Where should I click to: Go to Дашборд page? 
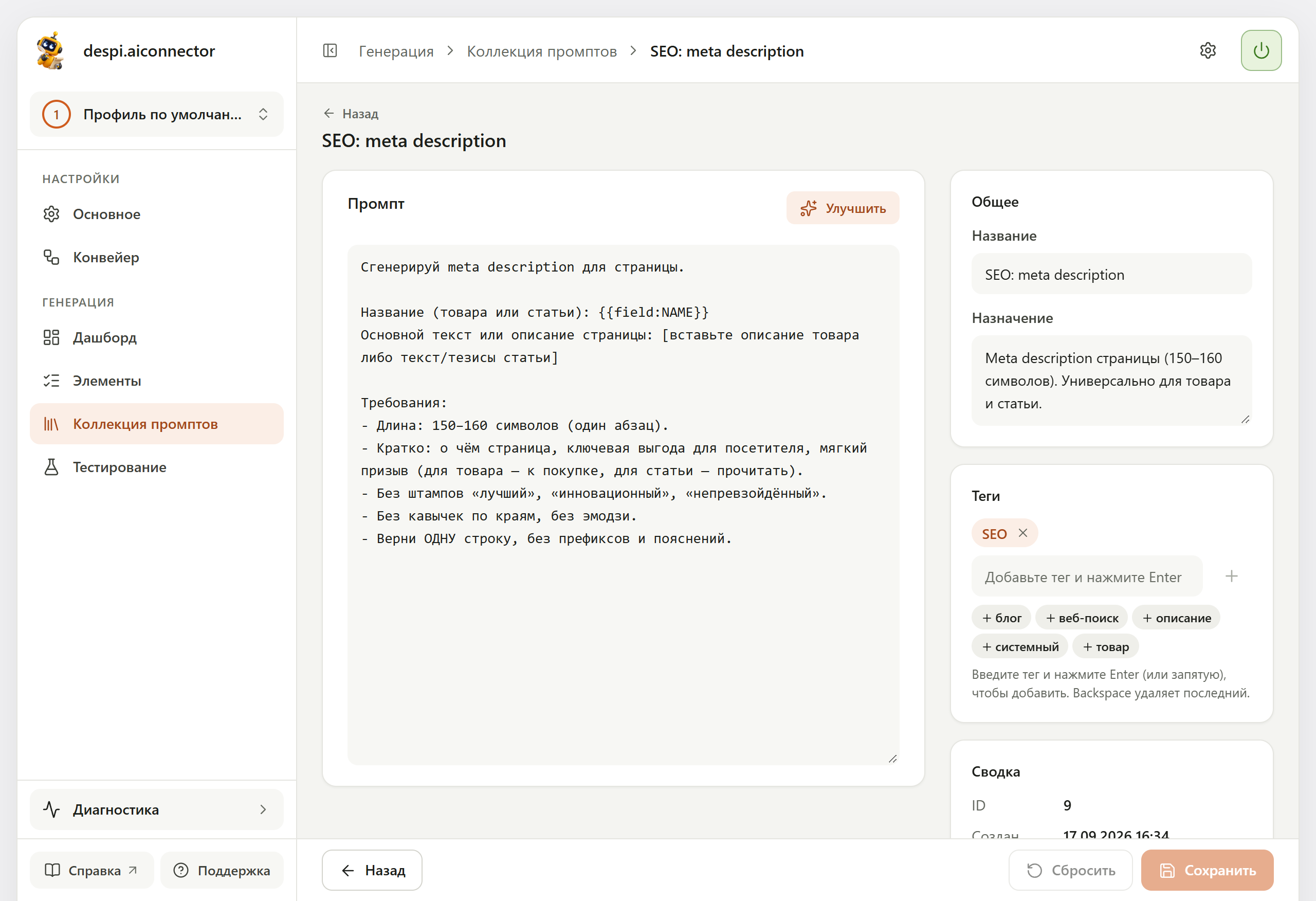pos(157,338)
